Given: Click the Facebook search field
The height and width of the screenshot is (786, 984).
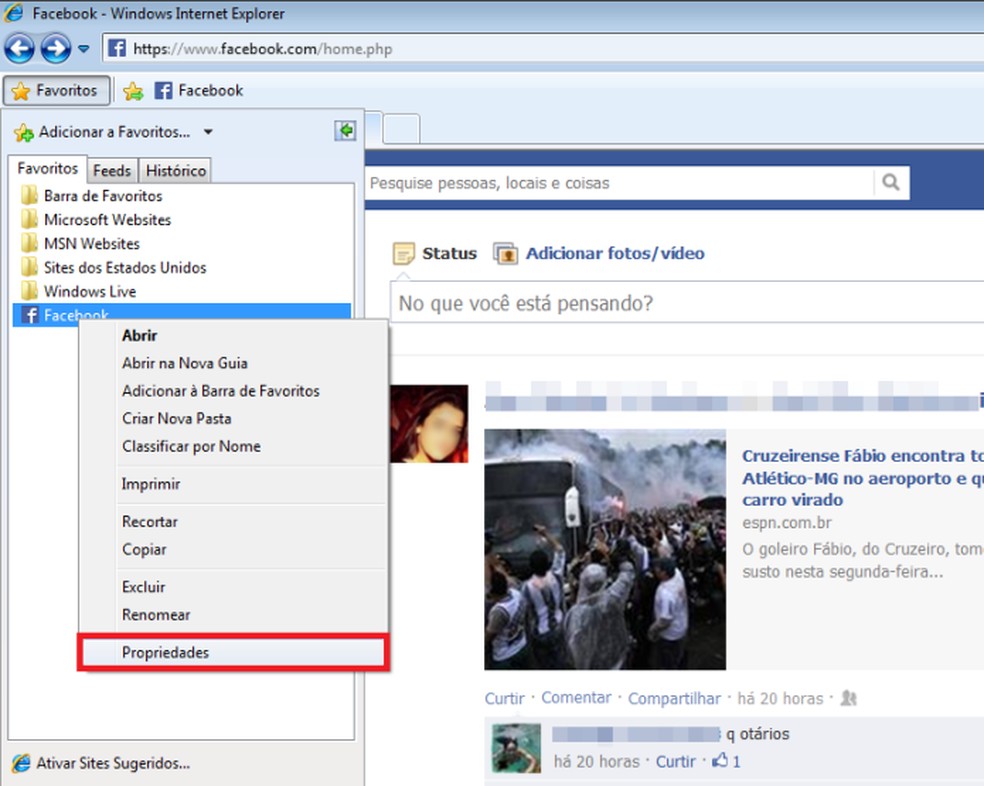Looking at the screenshot, I should point(618,183).
